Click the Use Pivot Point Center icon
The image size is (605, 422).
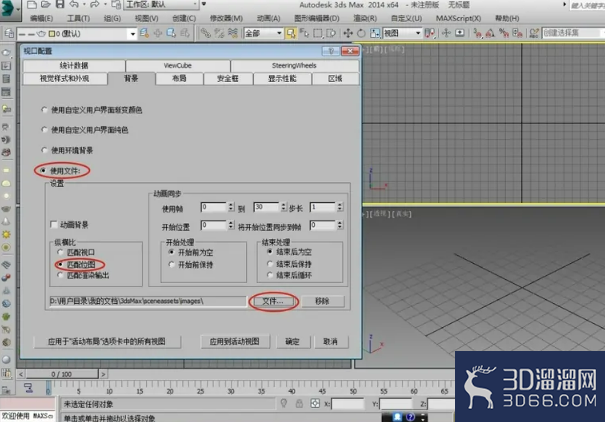429,34
